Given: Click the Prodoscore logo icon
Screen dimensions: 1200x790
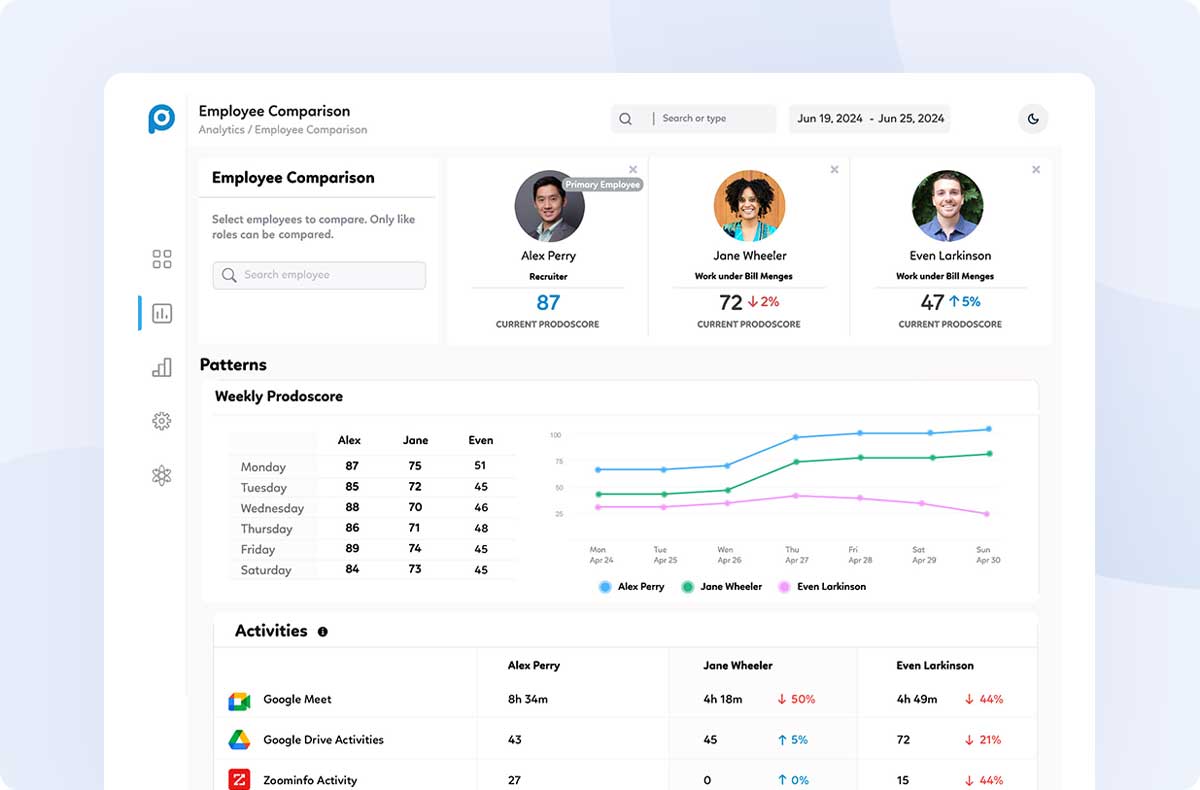Looking at the screenshot, I should (161, 118).
